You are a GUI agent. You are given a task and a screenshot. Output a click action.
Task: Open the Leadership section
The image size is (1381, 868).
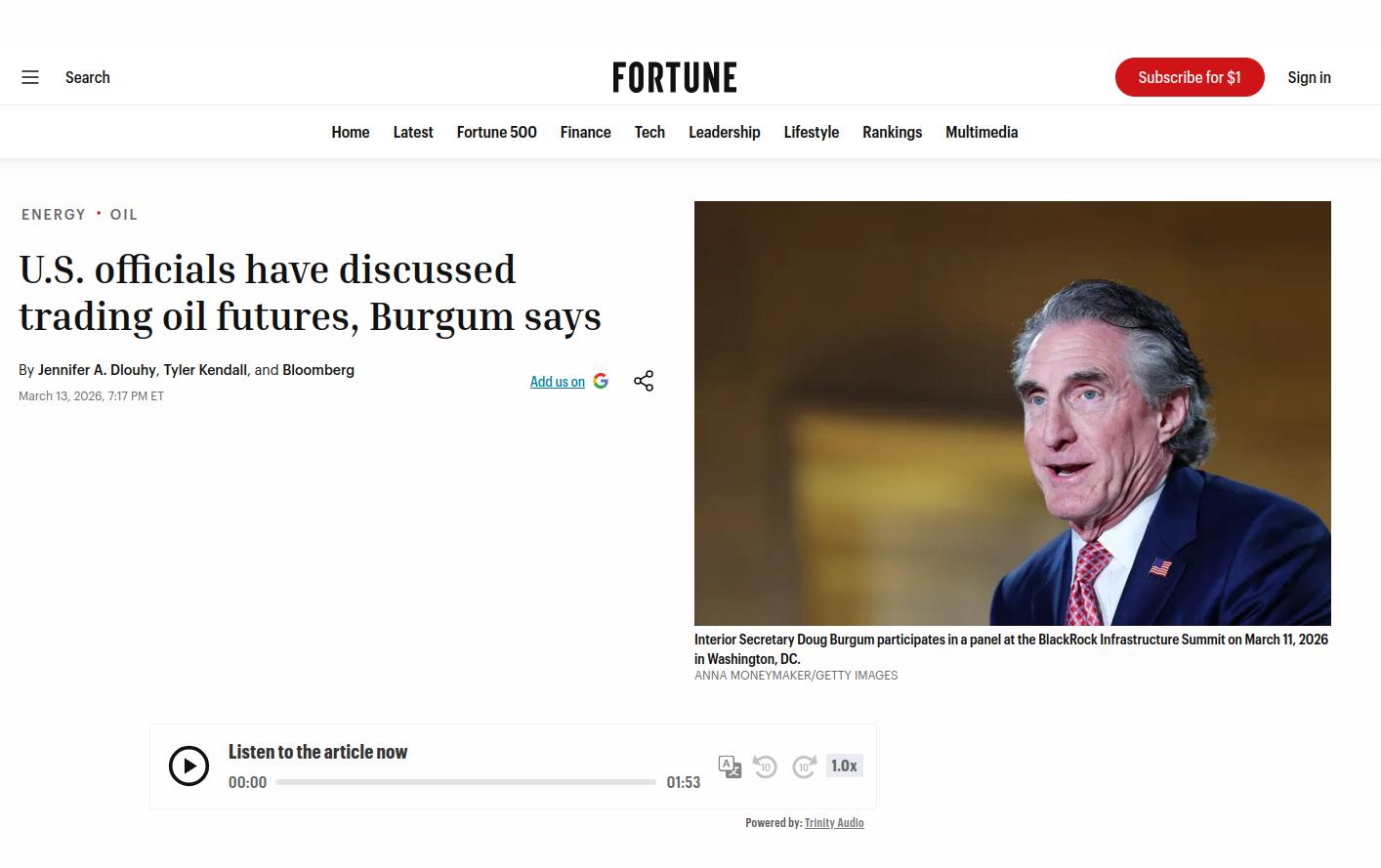tap(725, 132)
